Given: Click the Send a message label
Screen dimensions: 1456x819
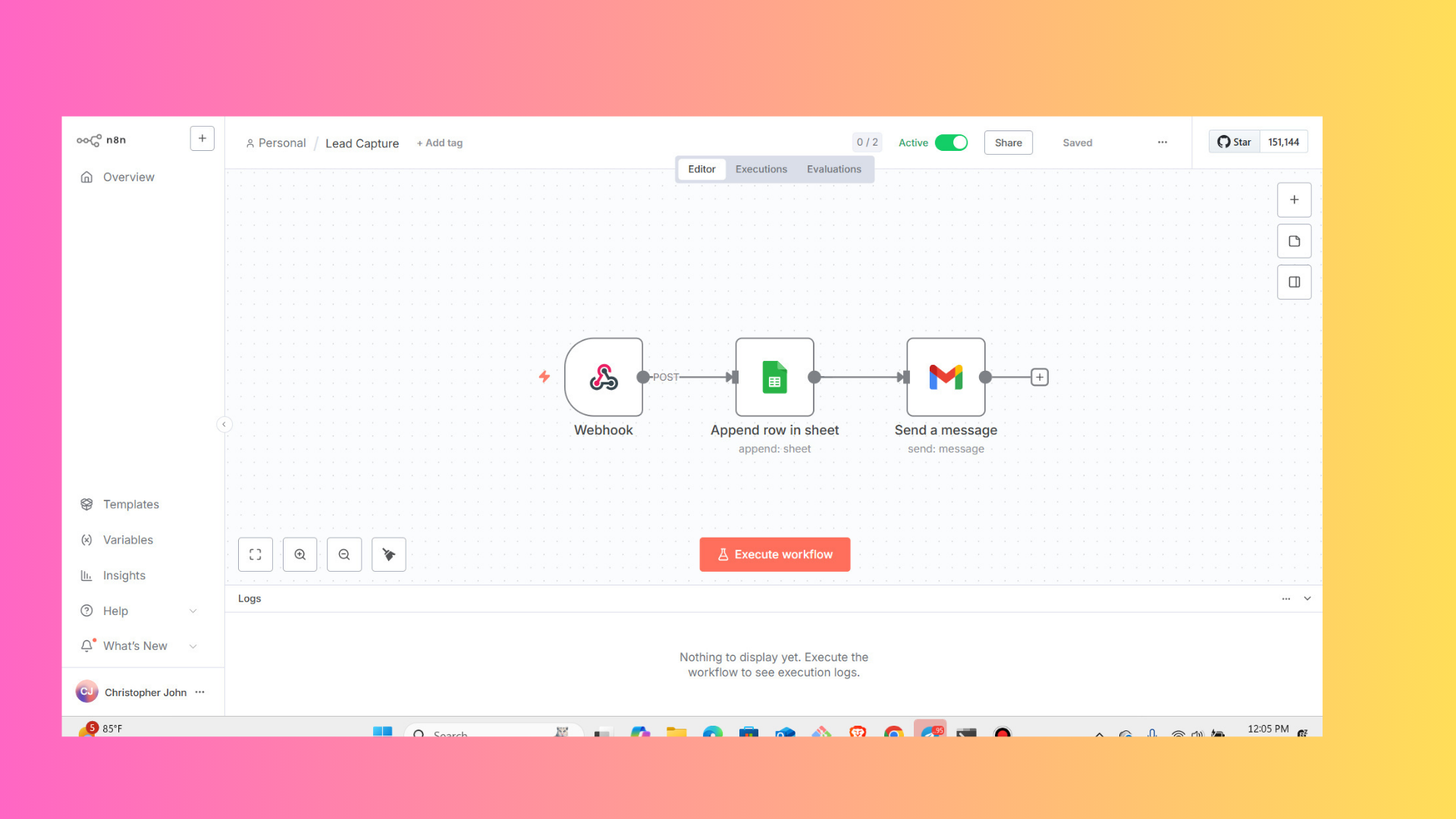Looking at the screenshot, I should (946, 430).
